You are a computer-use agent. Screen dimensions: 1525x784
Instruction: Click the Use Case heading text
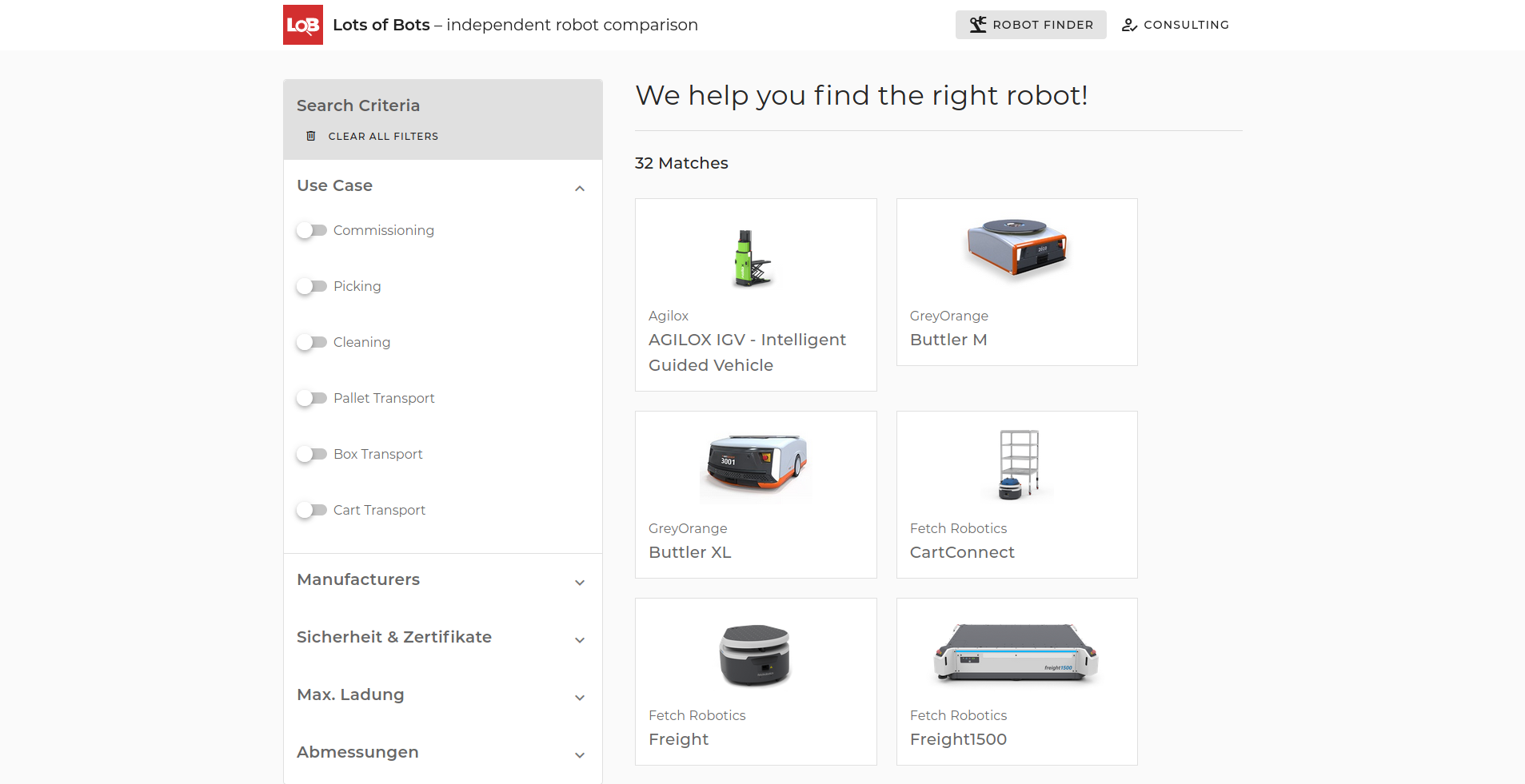coord(334,185)
